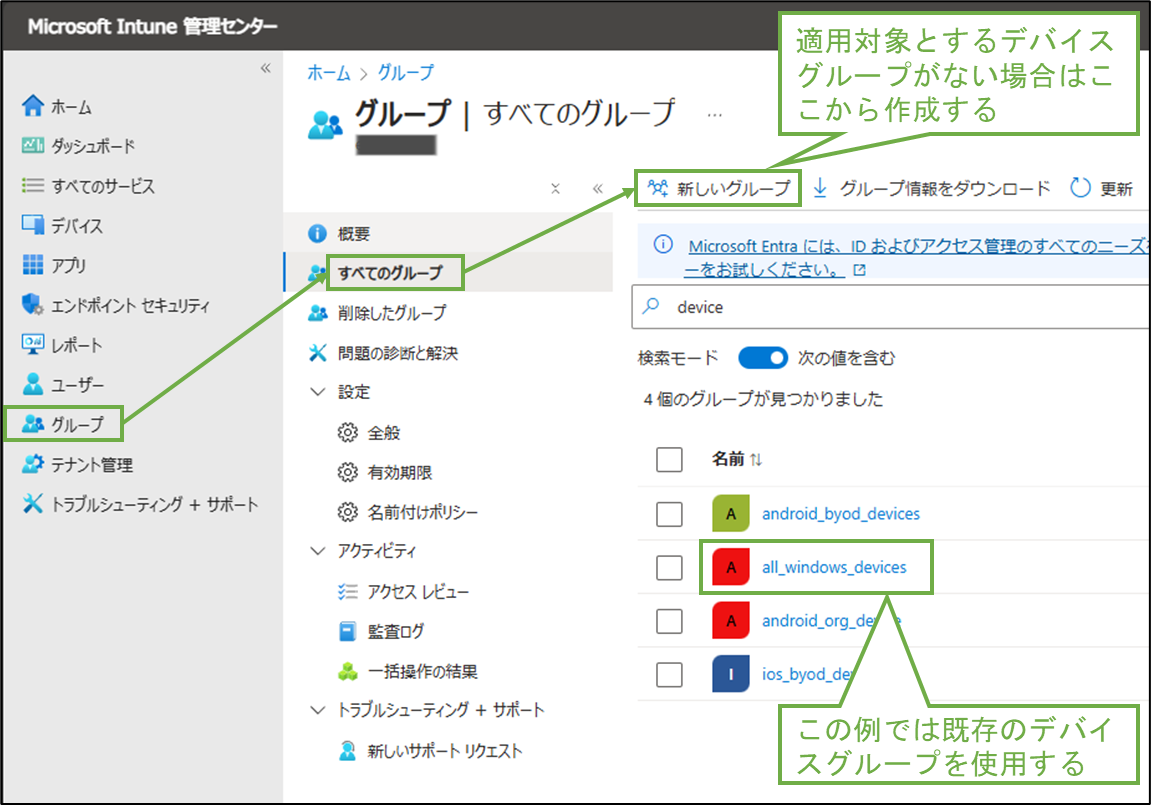Image resolution: width=1151 pixels, height=805 pixels.
Task: Click the search magnifier icon
Action: click(651, 306)
